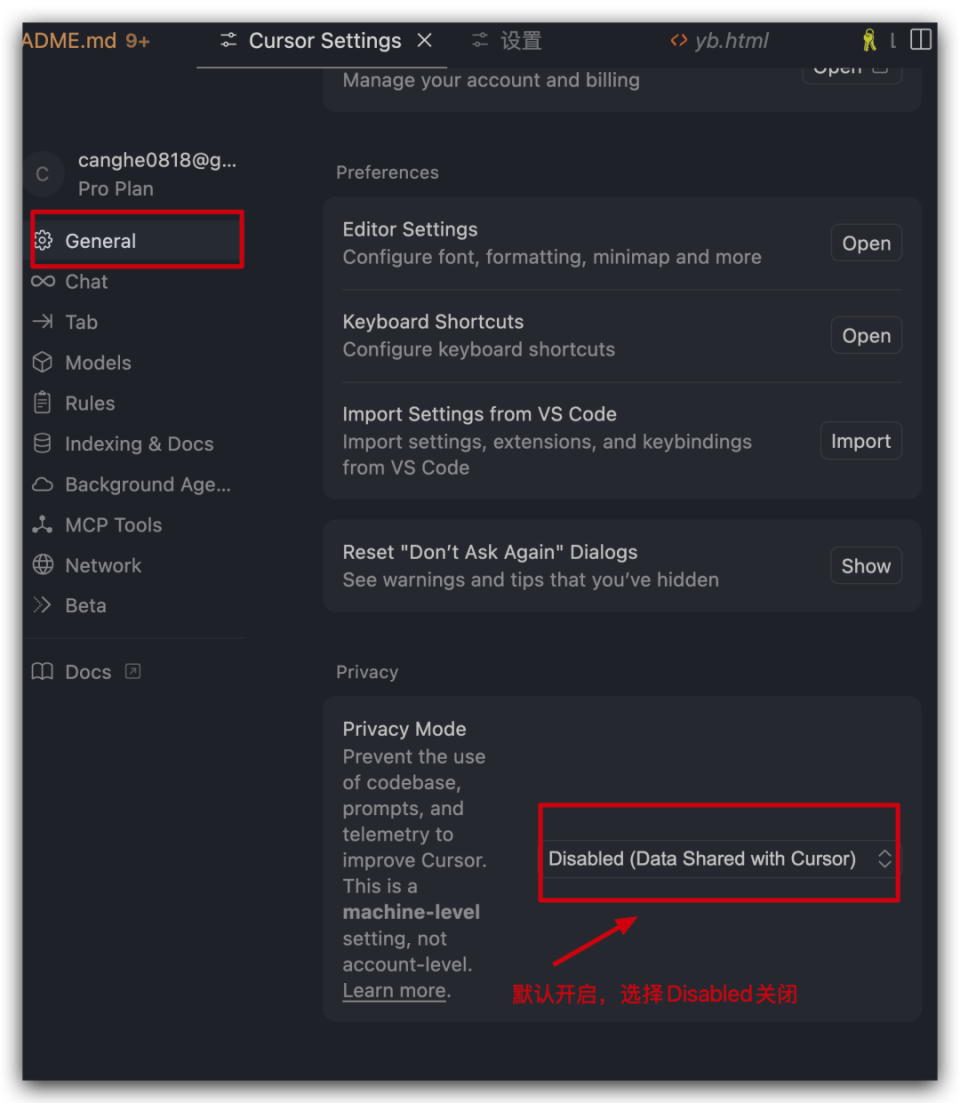Show hidden warning dialogs

tap(866, 565)
